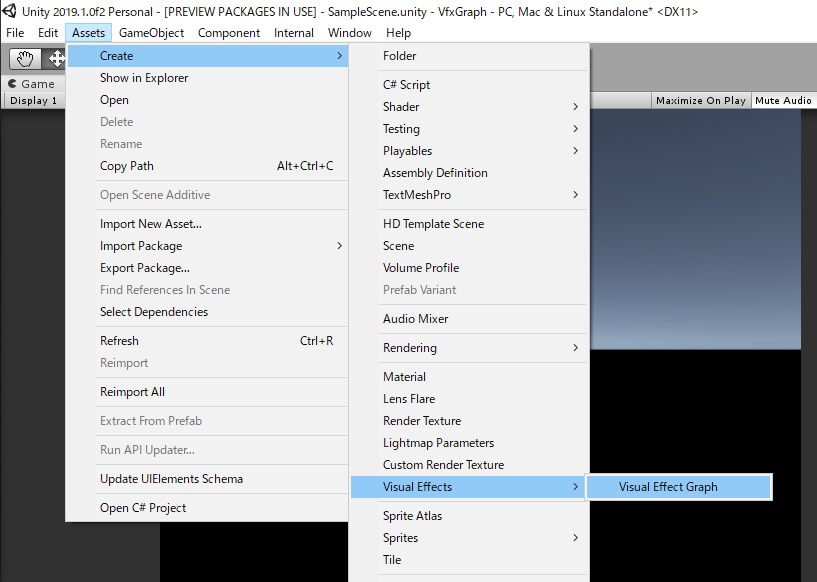Expand the Import Package submenu

[x=208, y=245]
